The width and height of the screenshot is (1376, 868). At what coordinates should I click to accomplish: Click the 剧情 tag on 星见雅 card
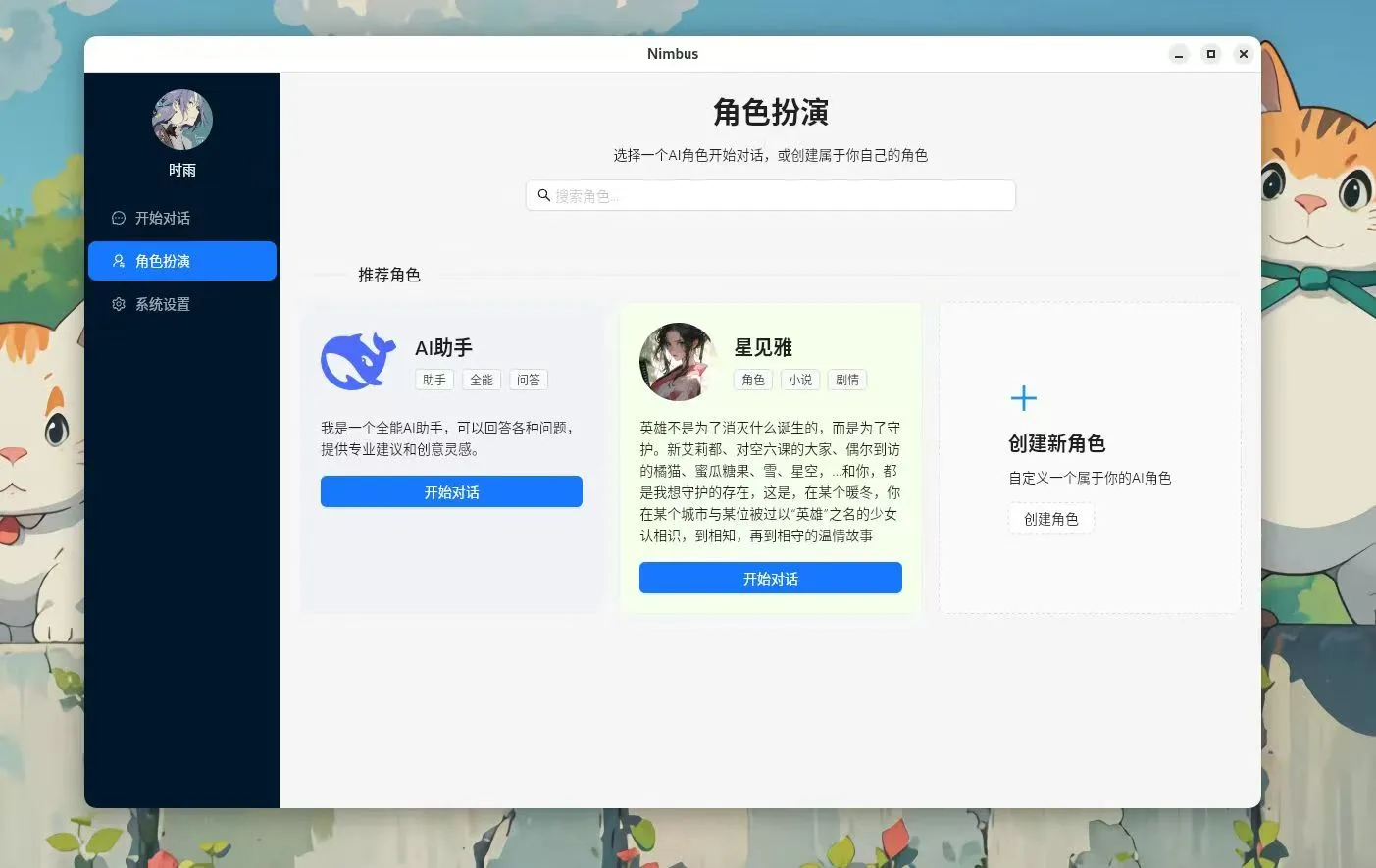pyautogui.click(x=847, y=380)
